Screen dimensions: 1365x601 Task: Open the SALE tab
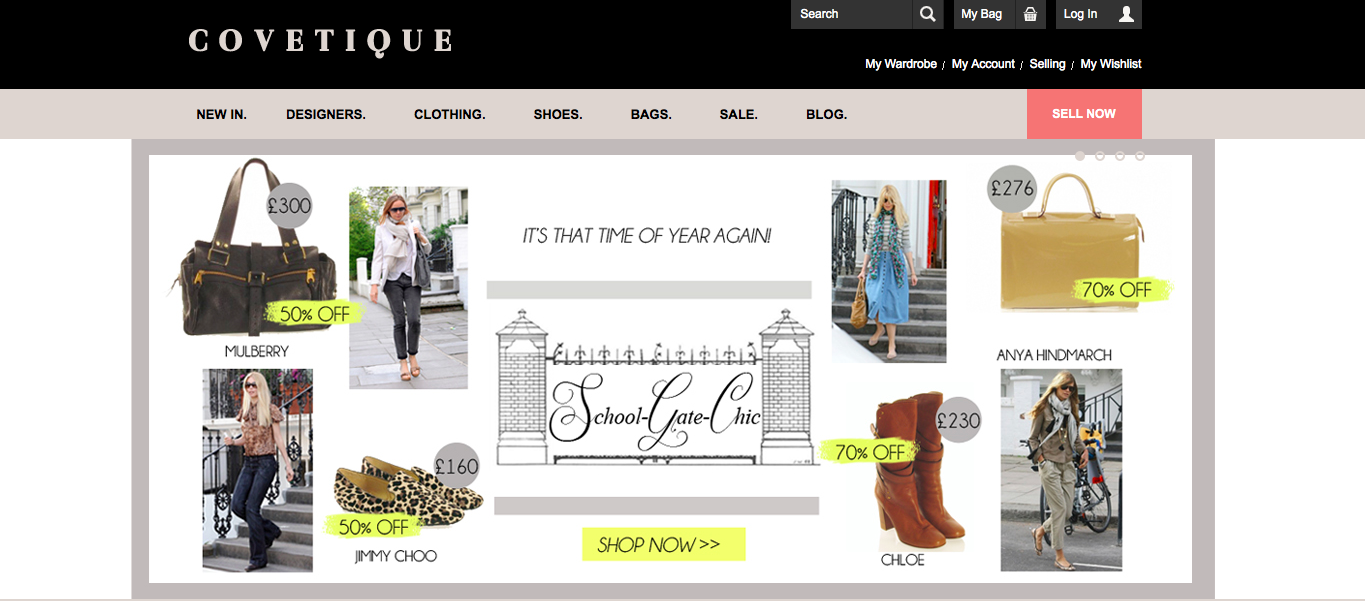tap(739, 114)
